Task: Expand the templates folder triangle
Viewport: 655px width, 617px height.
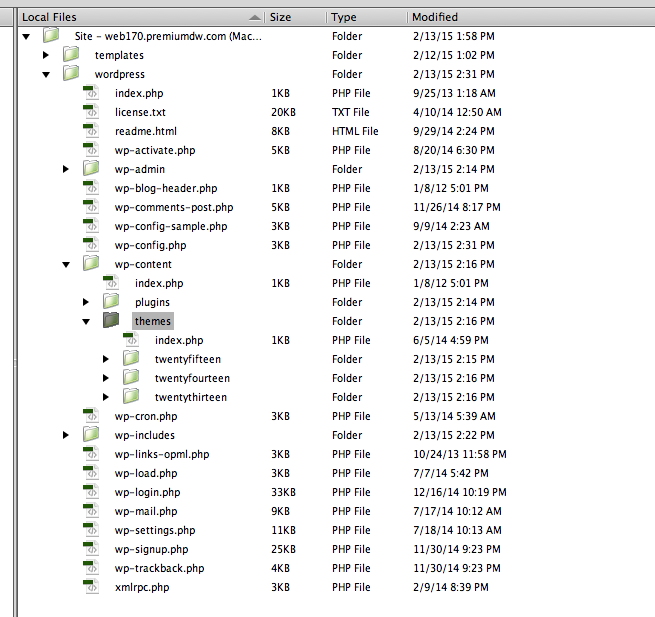Action: (x=46, y=55)
